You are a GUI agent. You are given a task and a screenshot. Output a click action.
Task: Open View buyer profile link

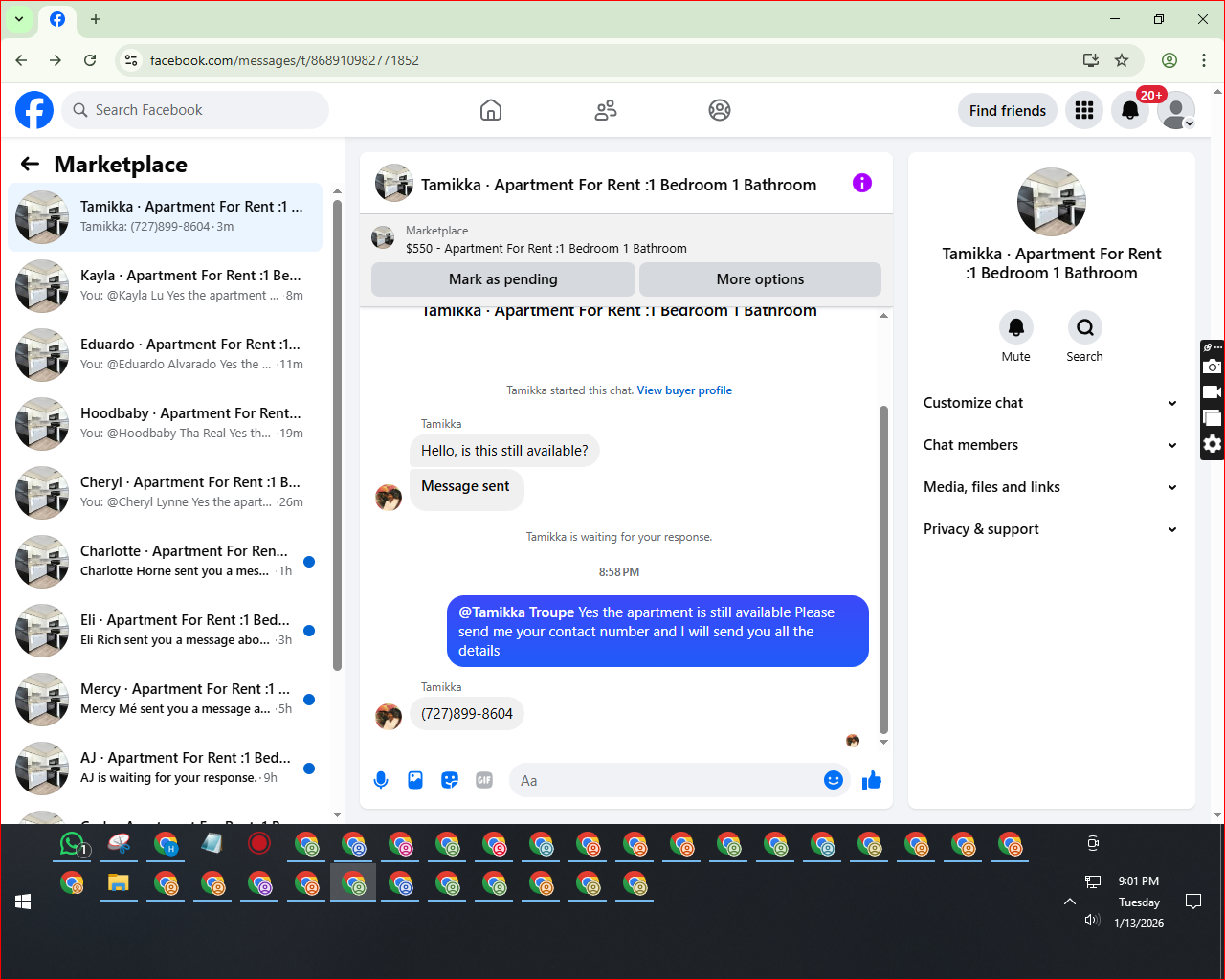pyautogui.click(x=684, y=390)
